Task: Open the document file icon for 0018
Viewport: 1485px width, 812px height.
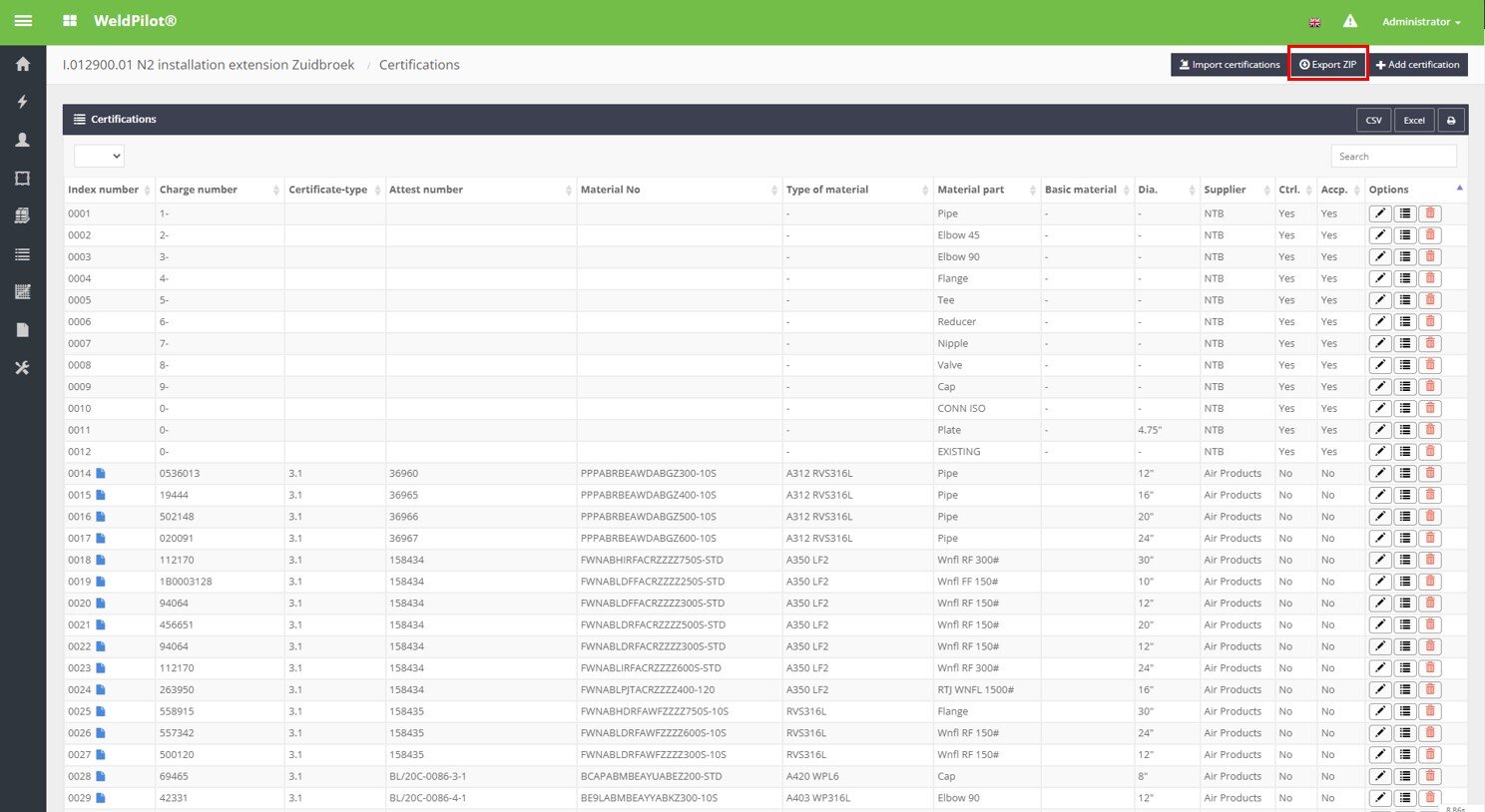Action: pyautogui.click(x=101, y=561)
